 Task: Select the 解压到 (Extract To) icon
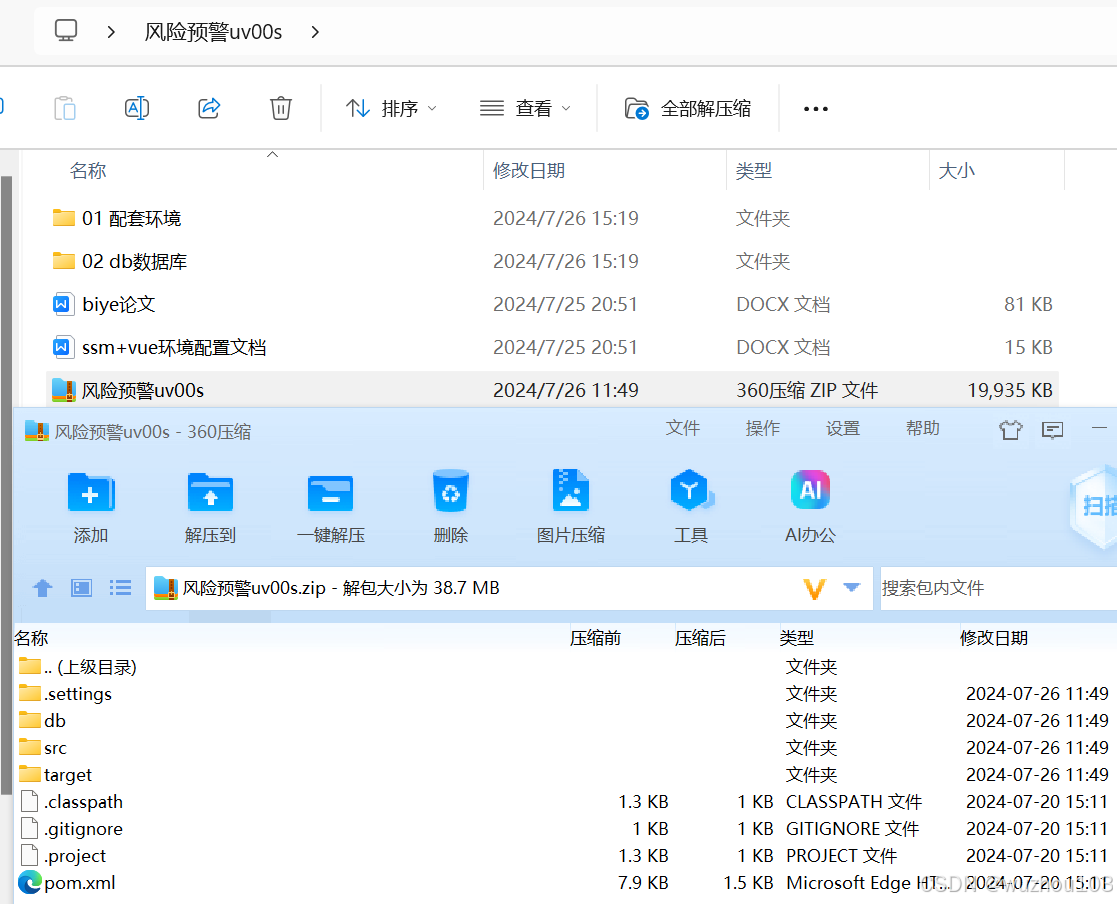(210, 505)
